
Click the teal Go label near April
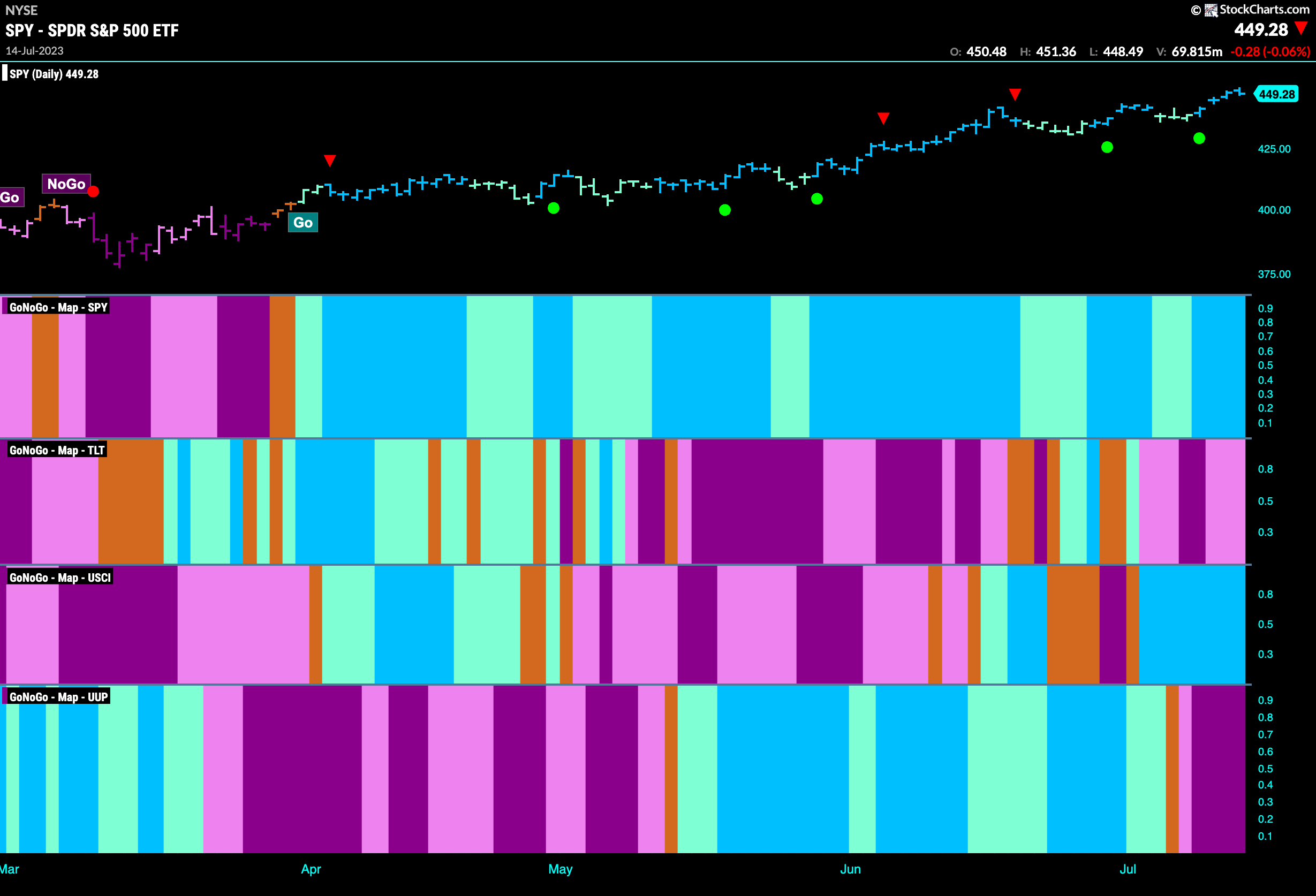point(303,223)
